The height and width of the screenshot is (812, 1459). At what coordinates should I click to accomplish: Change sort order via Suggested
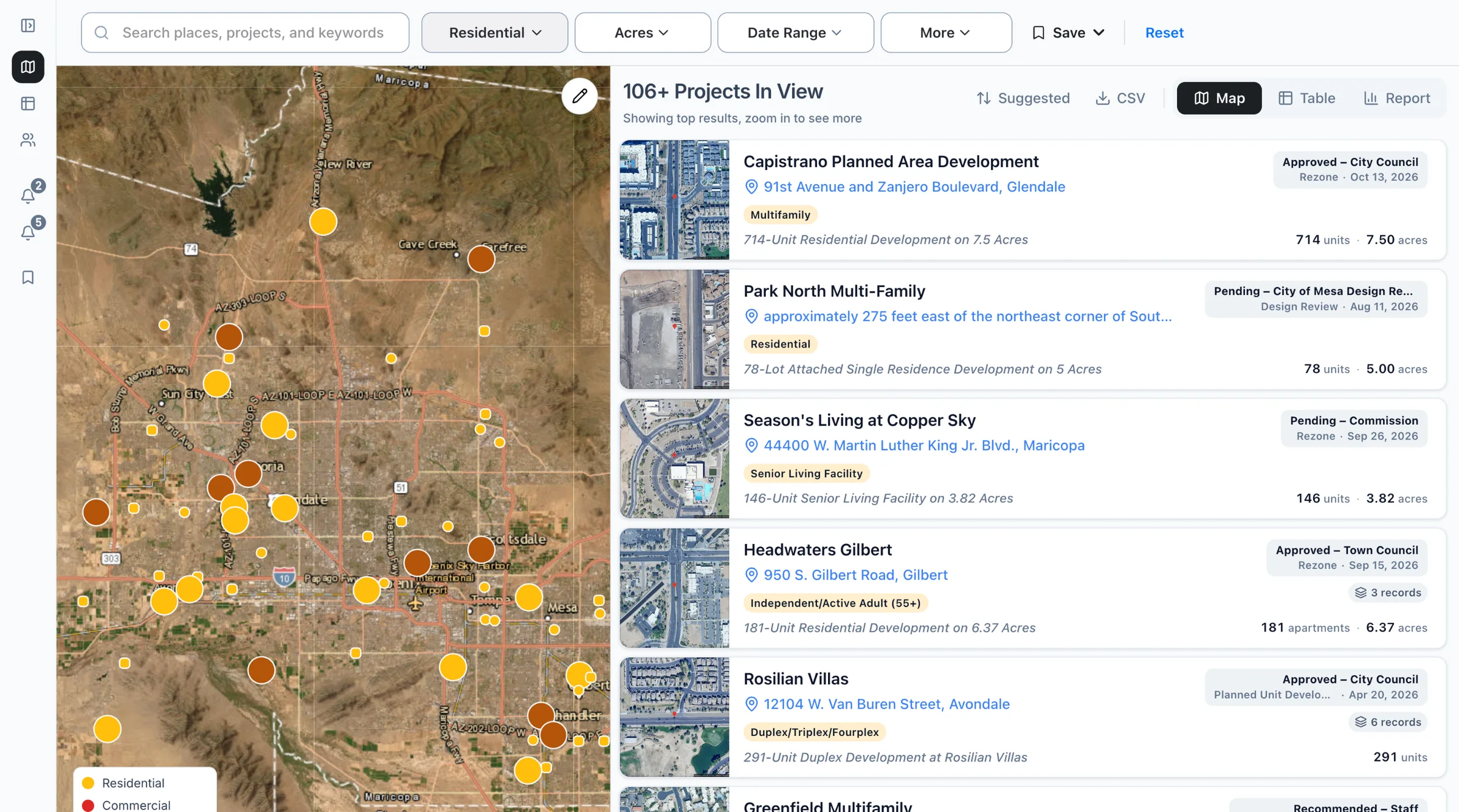[1023, 98]
